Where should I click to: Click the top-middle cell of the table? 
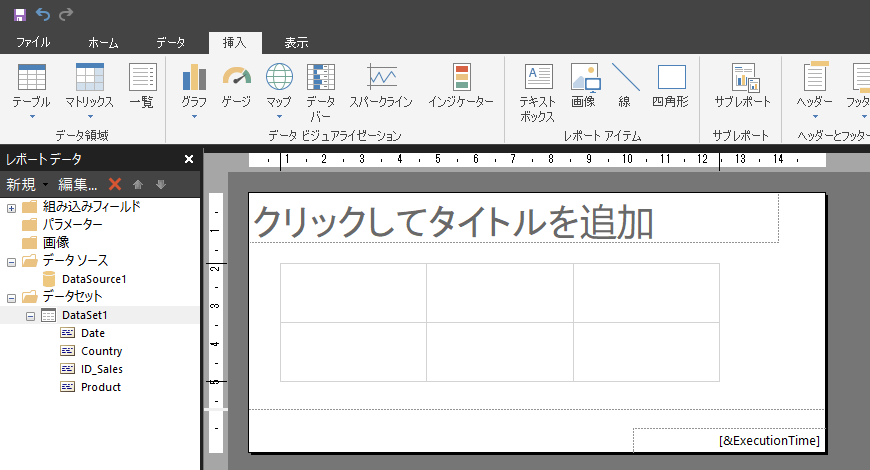click(x=500, y=293)
